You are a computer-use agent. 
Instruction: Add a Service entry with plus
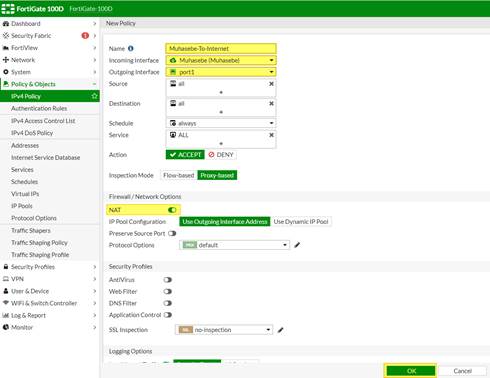pos(221,143)
